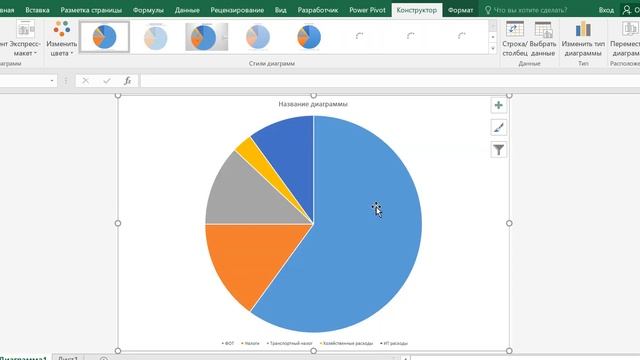Click the left middle chart resize handle

[118, 223]
